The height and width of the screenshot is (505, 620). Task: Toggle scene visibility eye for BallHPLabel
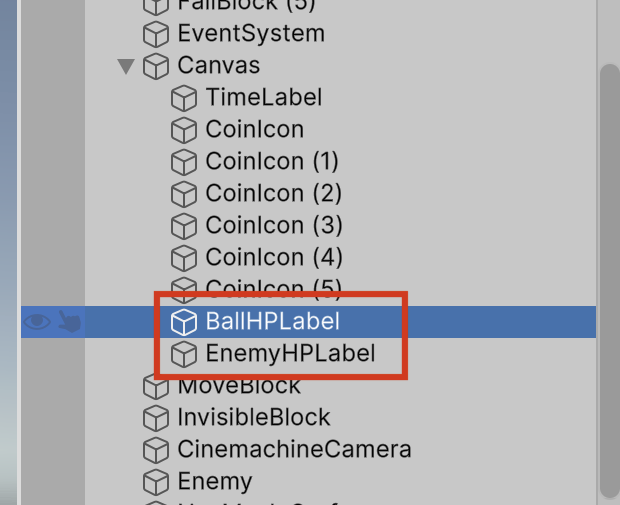[x=37, y=322]
